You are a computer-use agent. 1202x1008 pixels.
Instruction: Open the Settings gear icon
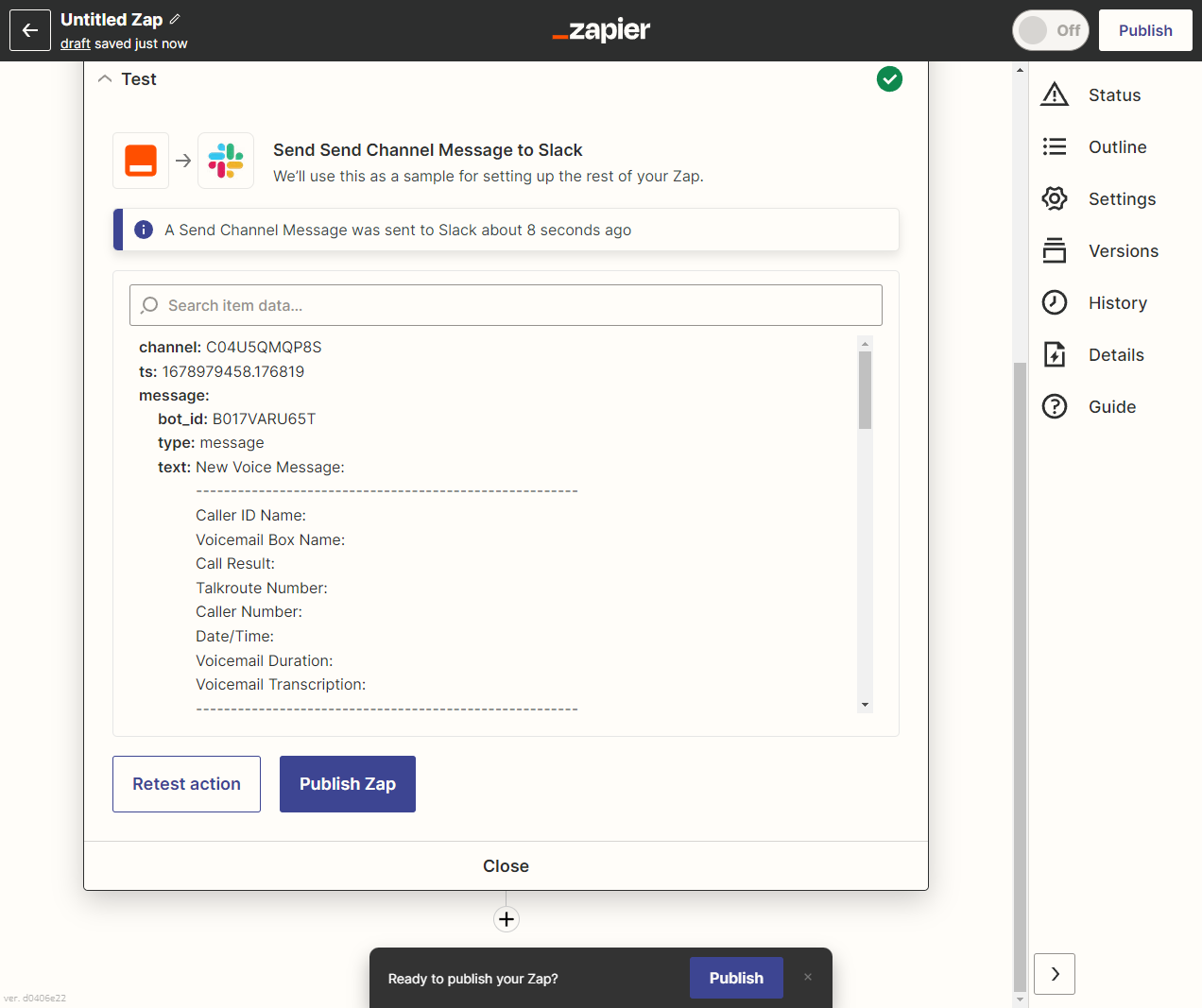(x=1055, y=198)
